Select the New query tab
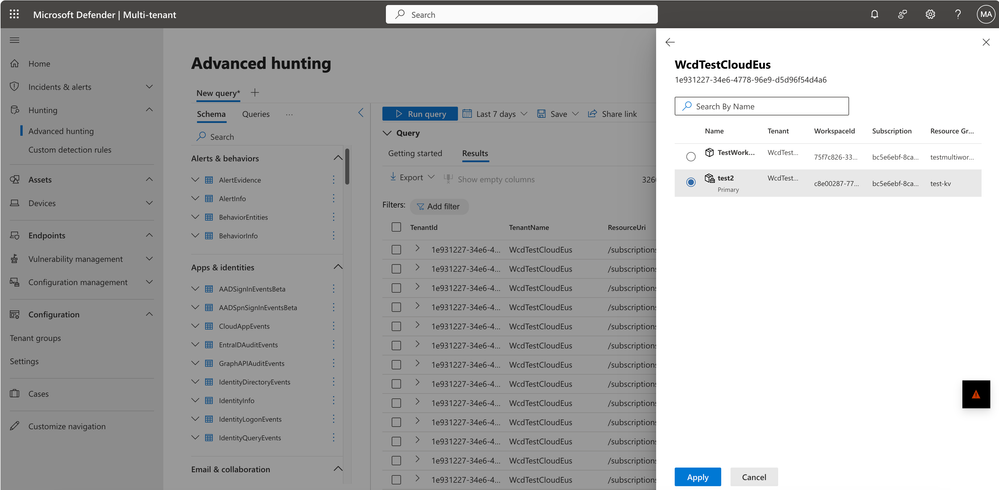 tap(219, 93)
